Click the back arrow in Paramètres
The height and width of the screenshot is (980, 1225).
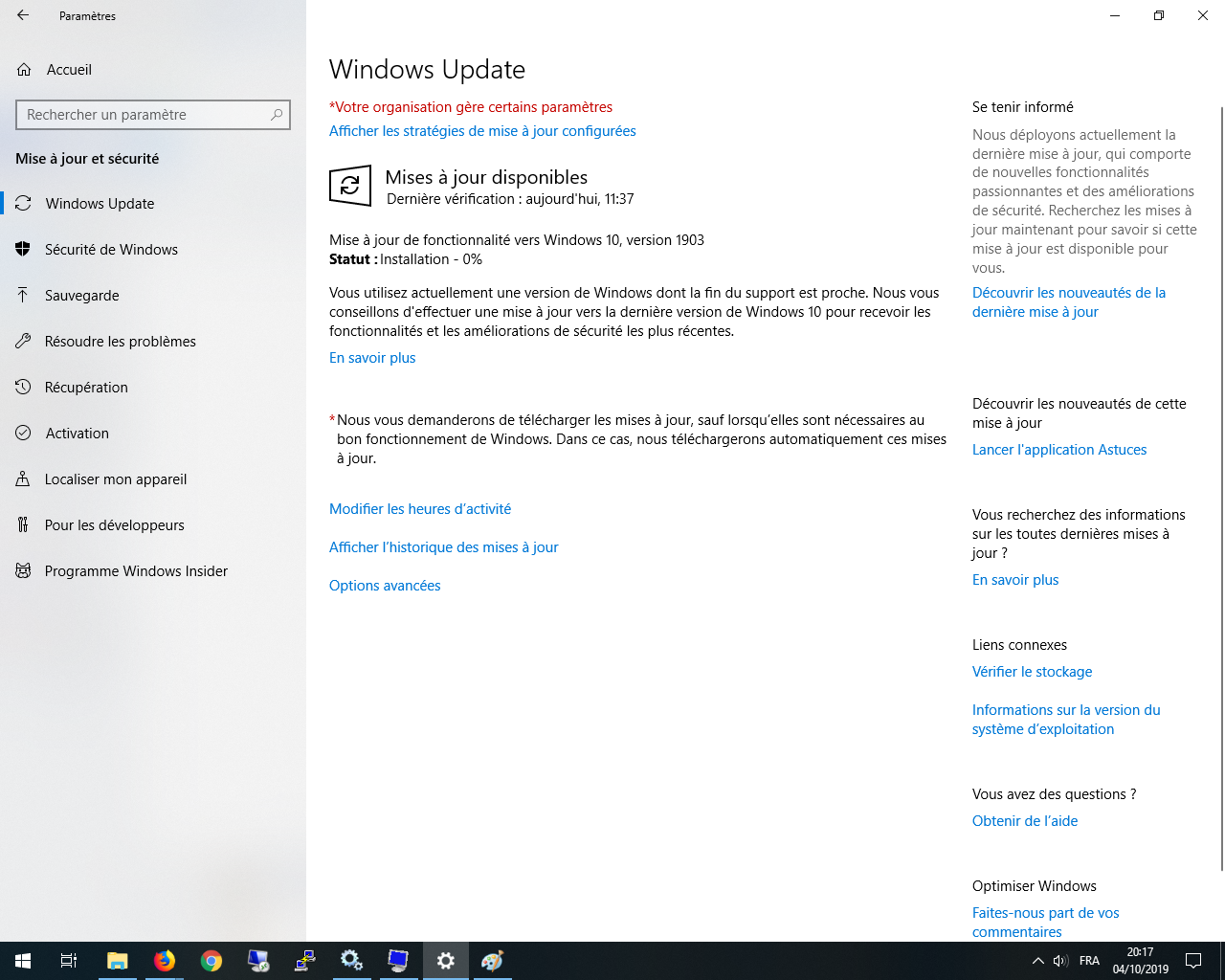click(23, 15)
